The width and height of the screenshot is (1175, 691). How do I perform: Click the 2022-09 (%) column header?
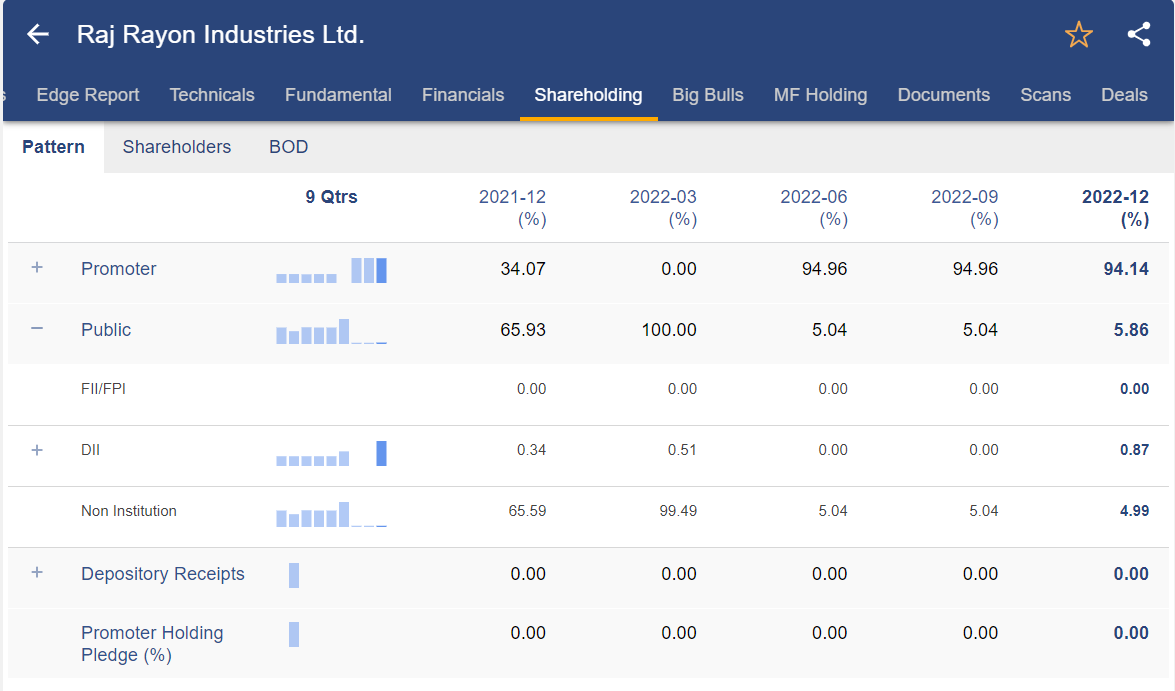coord(964,208)
